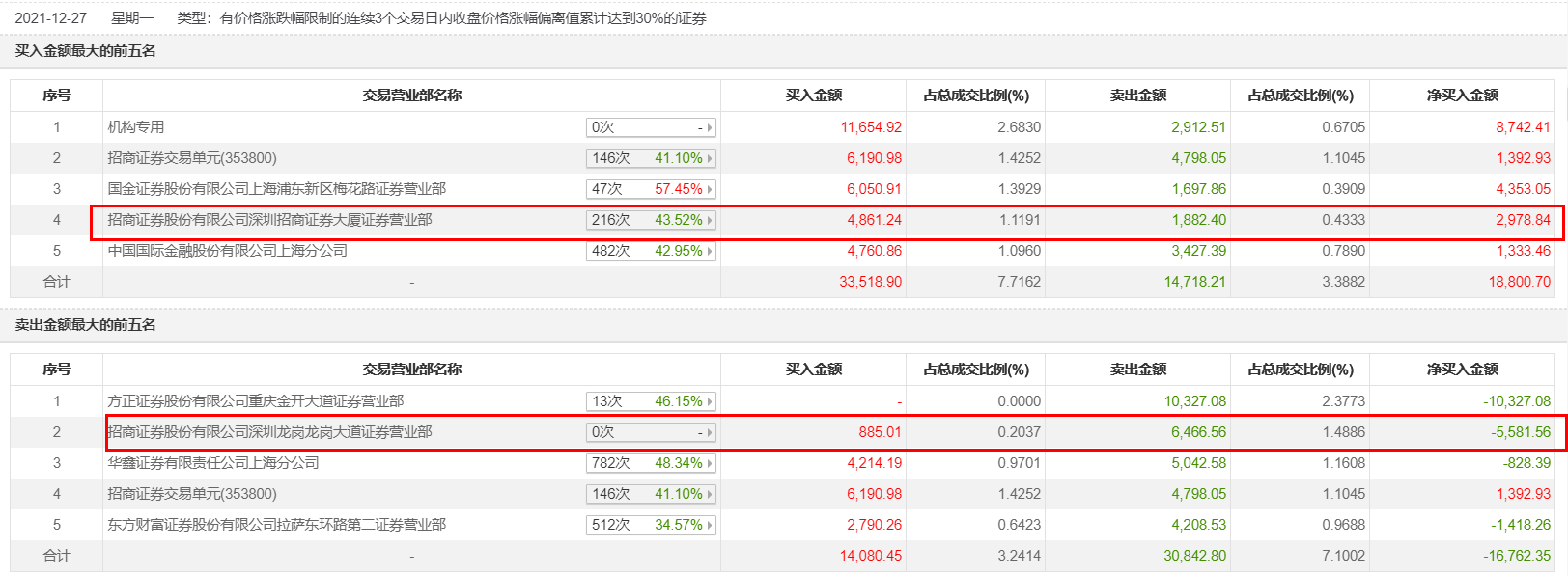Open 146次 41.10% box in sell table
The width and height of the screenshot is (1568, 576).
click(651, 494)
